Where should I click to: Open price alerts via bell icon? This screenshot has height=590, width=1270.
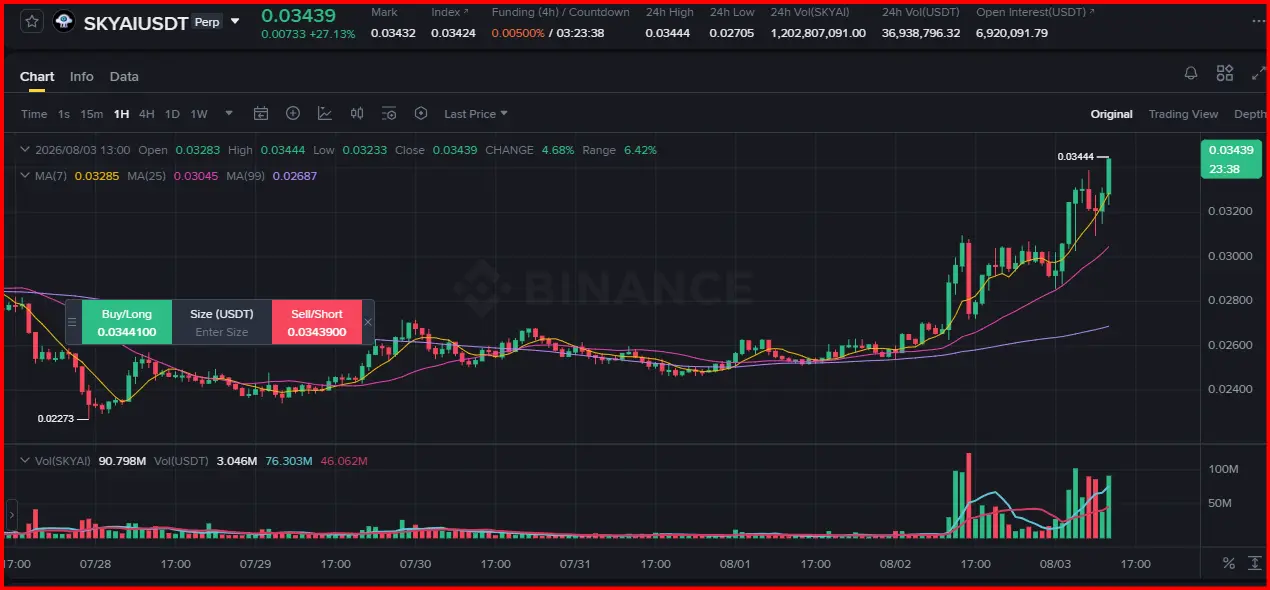(x=1191, y=73)
